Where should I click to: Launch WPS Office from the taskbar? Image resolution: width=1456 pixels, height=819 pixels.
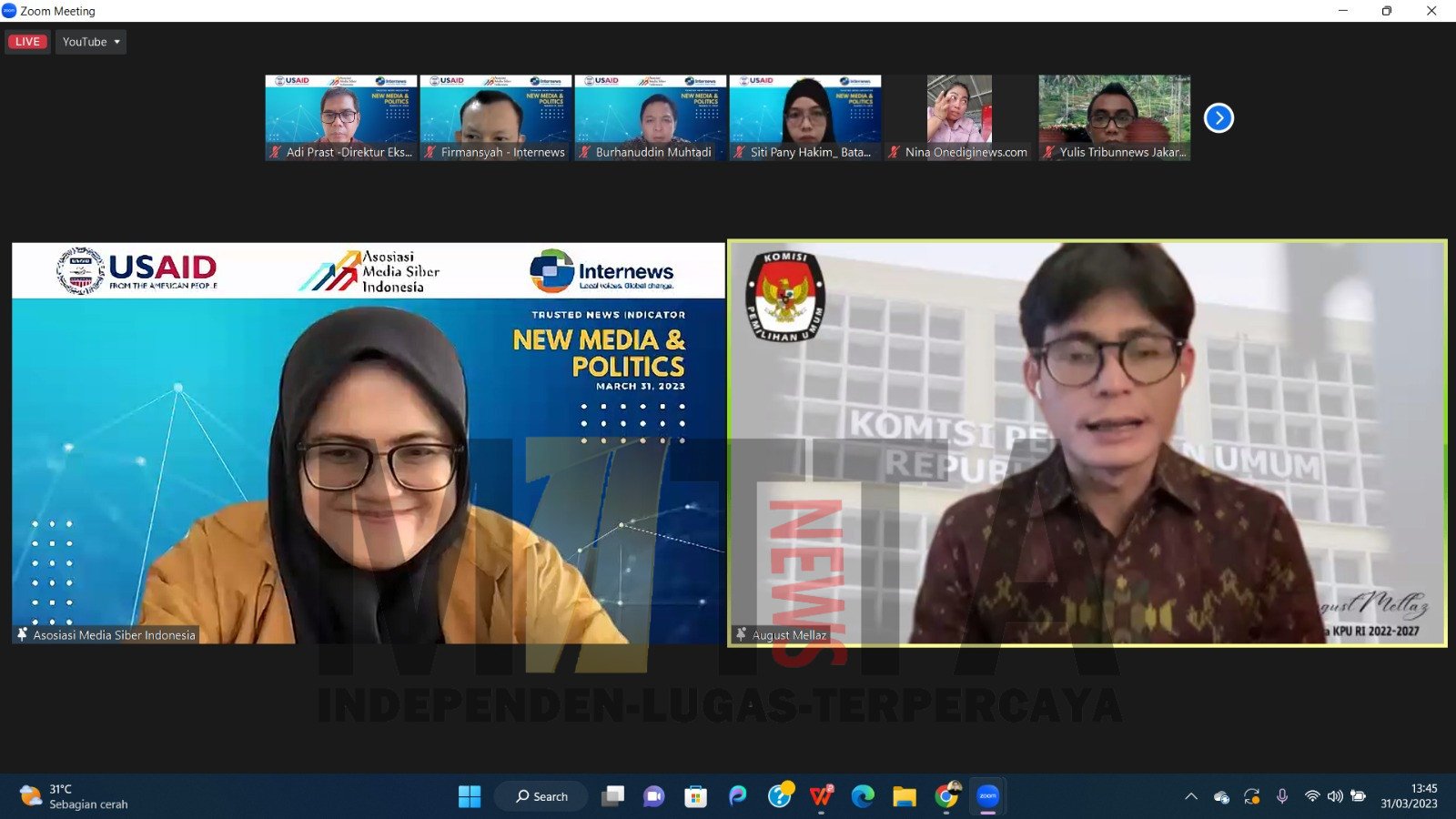821,797
